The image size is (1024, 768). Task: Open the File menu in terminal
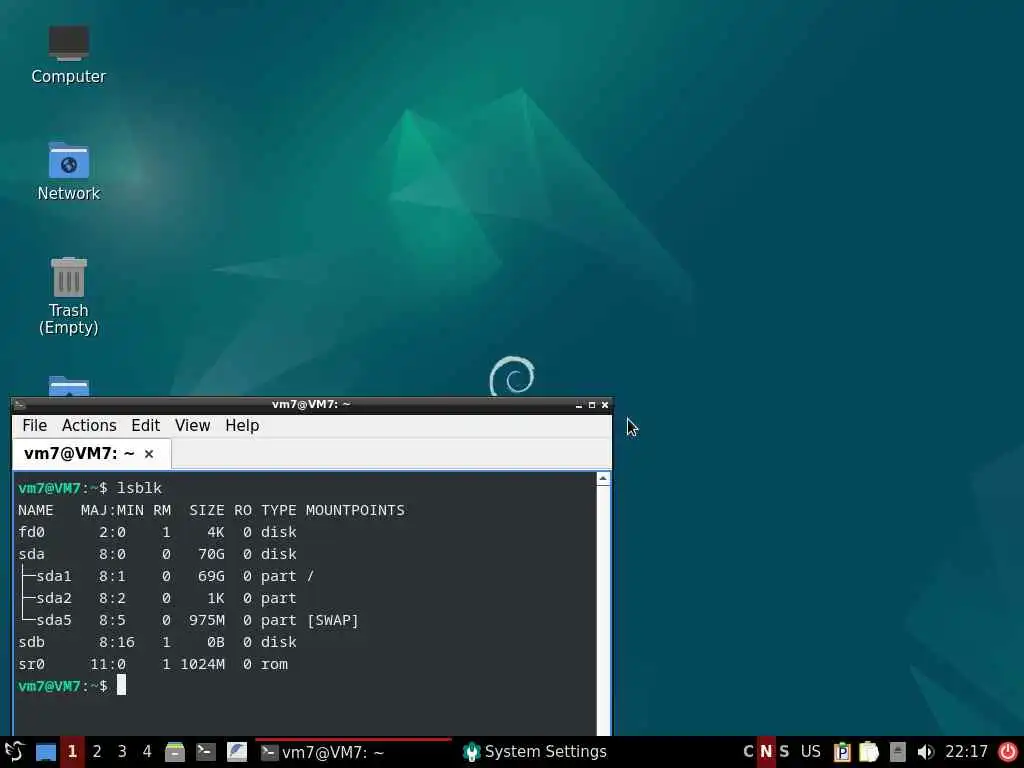[35, 425]
